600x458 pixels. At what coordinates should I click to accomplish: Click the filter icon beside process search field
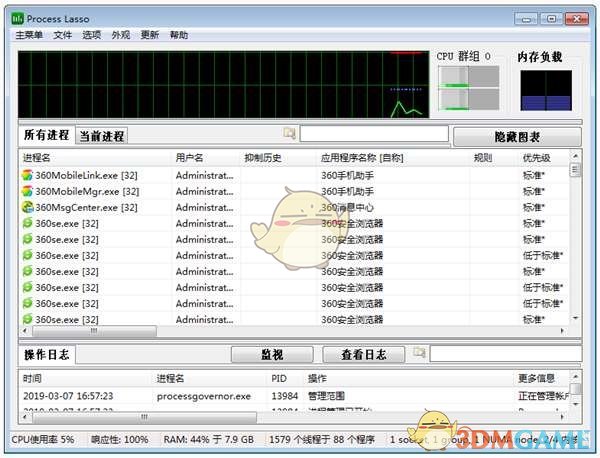click(289, 133)
